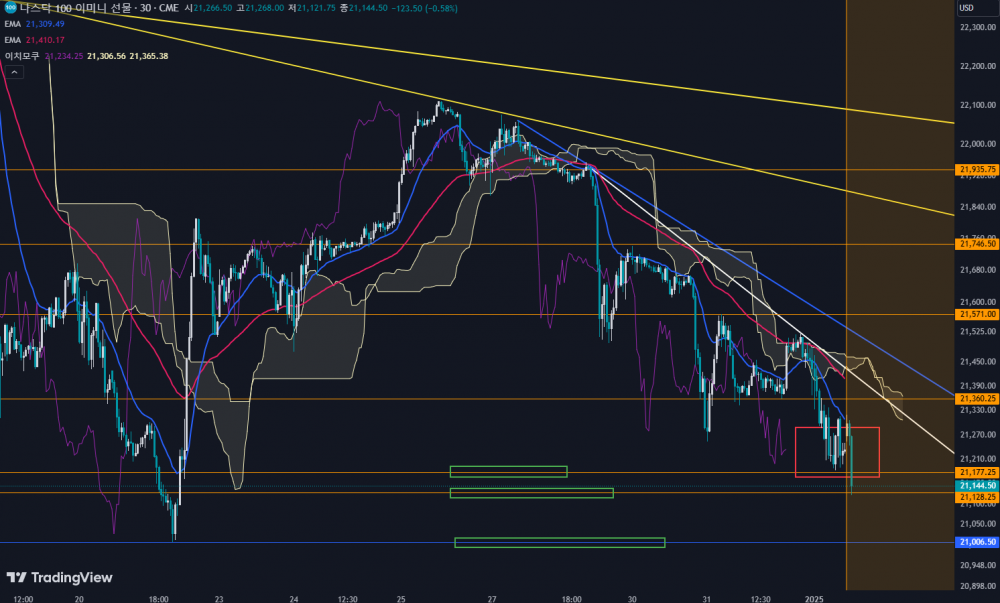Screen dimensions: 1000x603
Task: Select the red EMA legend showing 21,410.17
Action: [x=41, y=39]
